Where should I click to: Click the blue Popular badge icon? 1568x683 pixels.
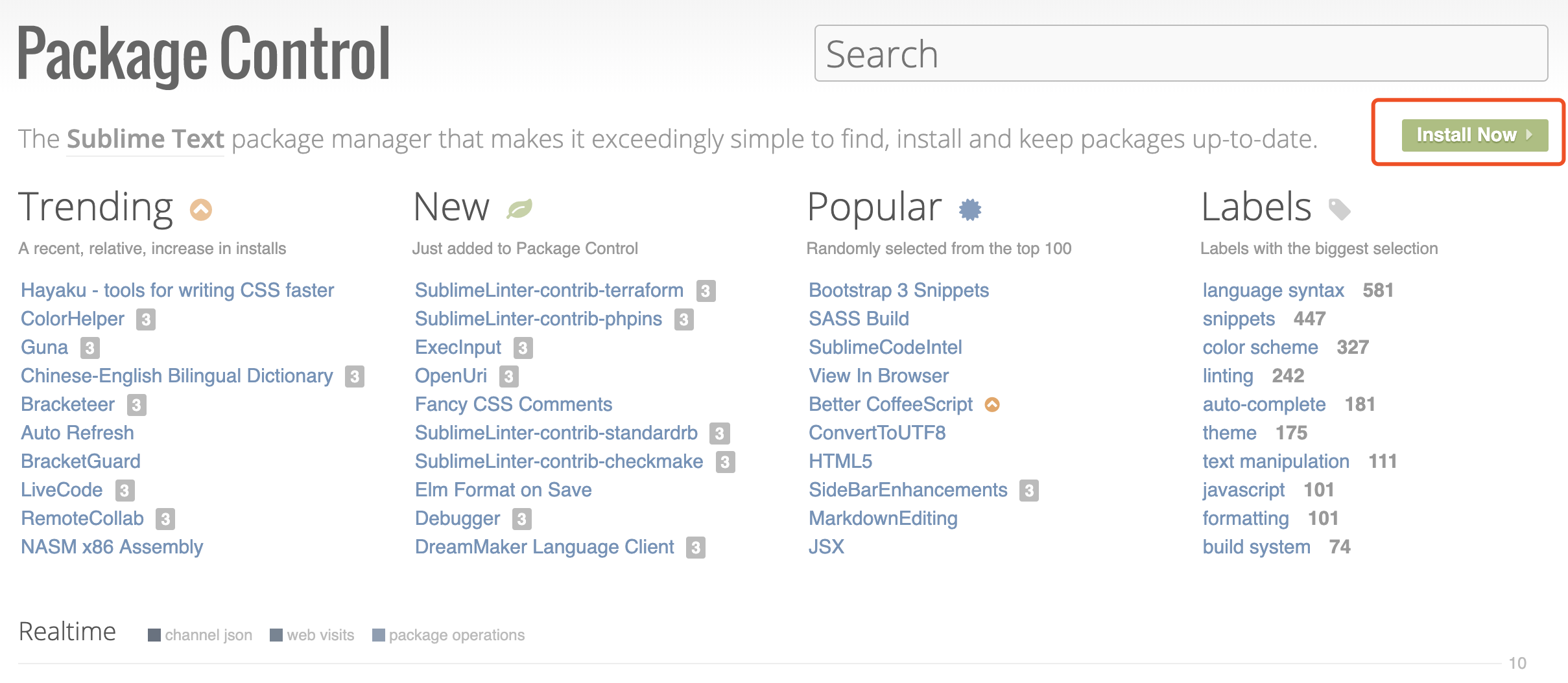(x=970, y=209)
